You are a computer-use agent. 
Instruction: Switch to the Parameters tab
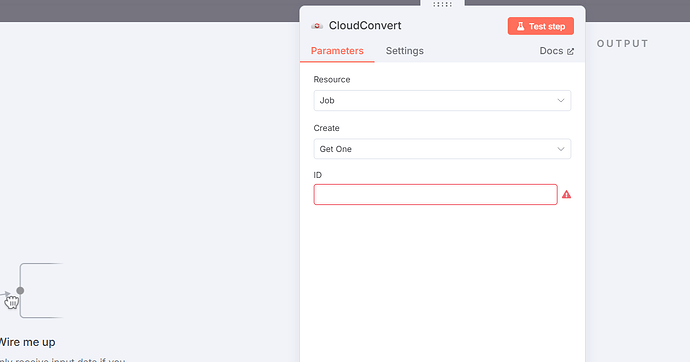[x=337, y=51]
